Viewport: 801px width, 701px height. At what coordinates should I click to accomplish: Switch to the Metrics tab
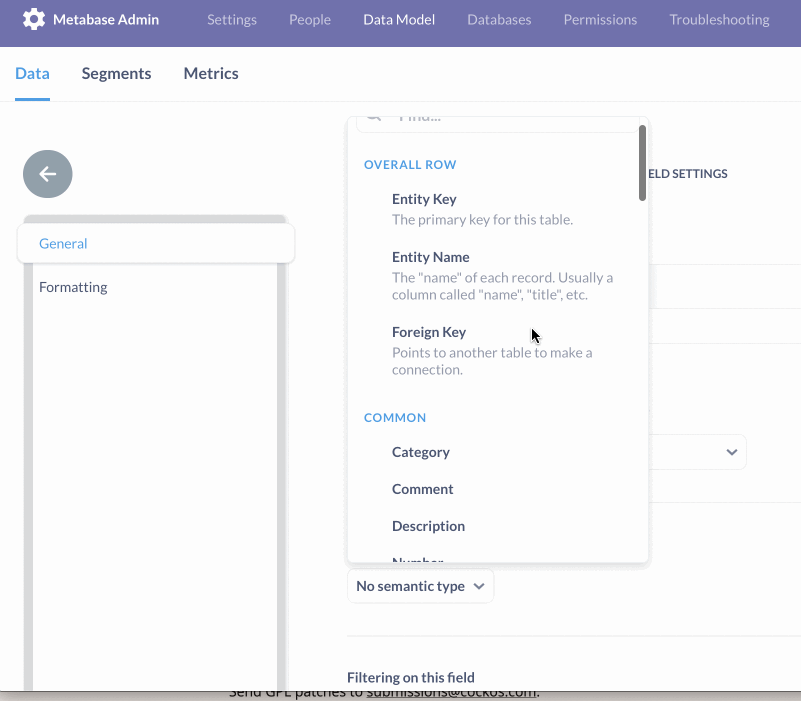point(210,73)
